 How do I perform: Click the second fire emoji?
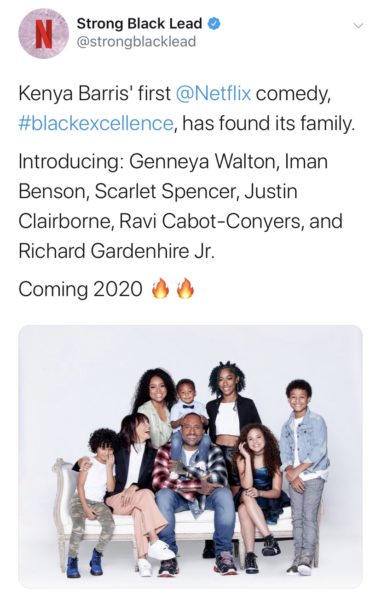tap(185, 289)
